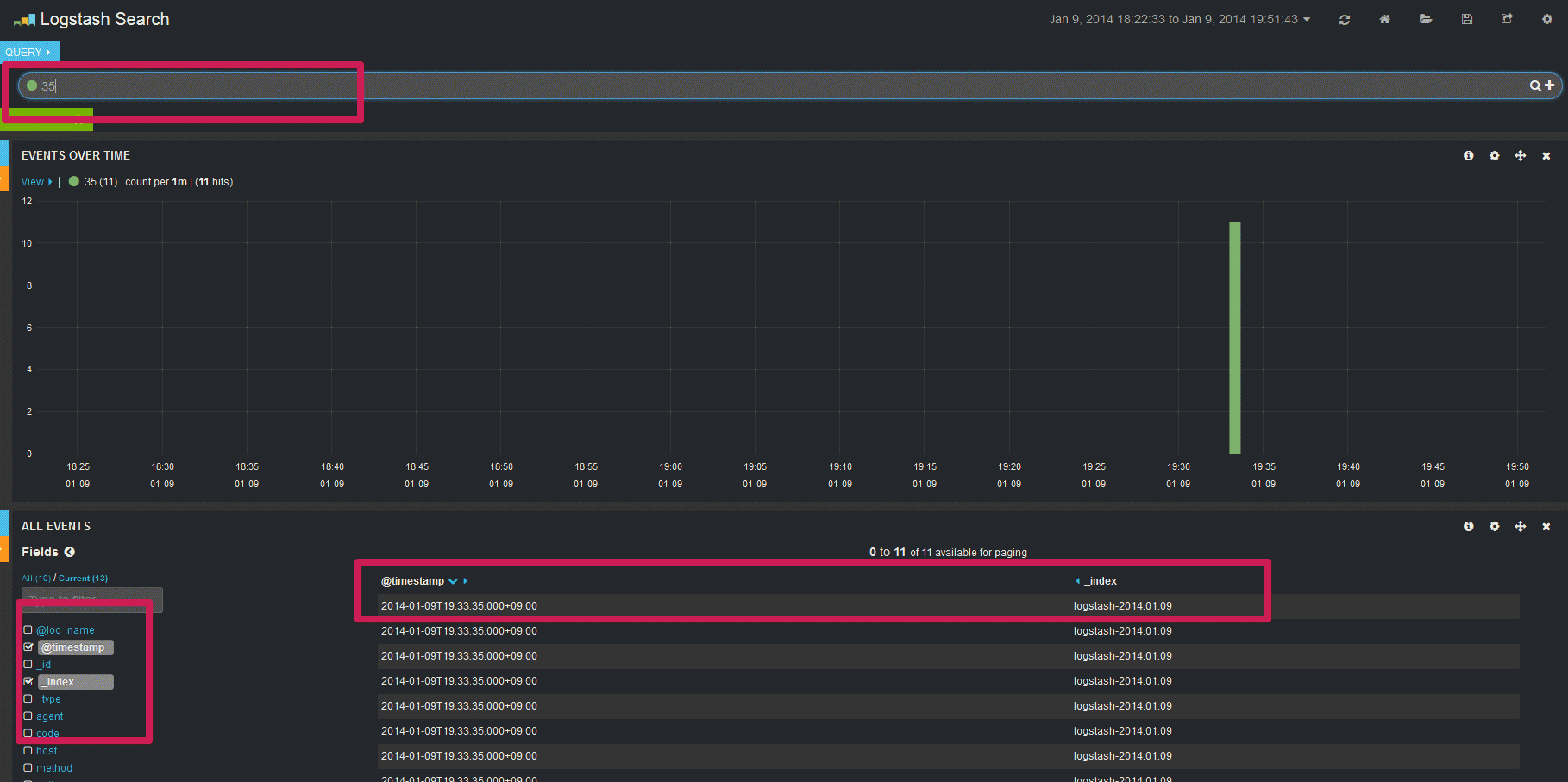Tick the agent field checkbox
This screenshot has height=782, width=1568.
click(28, 716)
